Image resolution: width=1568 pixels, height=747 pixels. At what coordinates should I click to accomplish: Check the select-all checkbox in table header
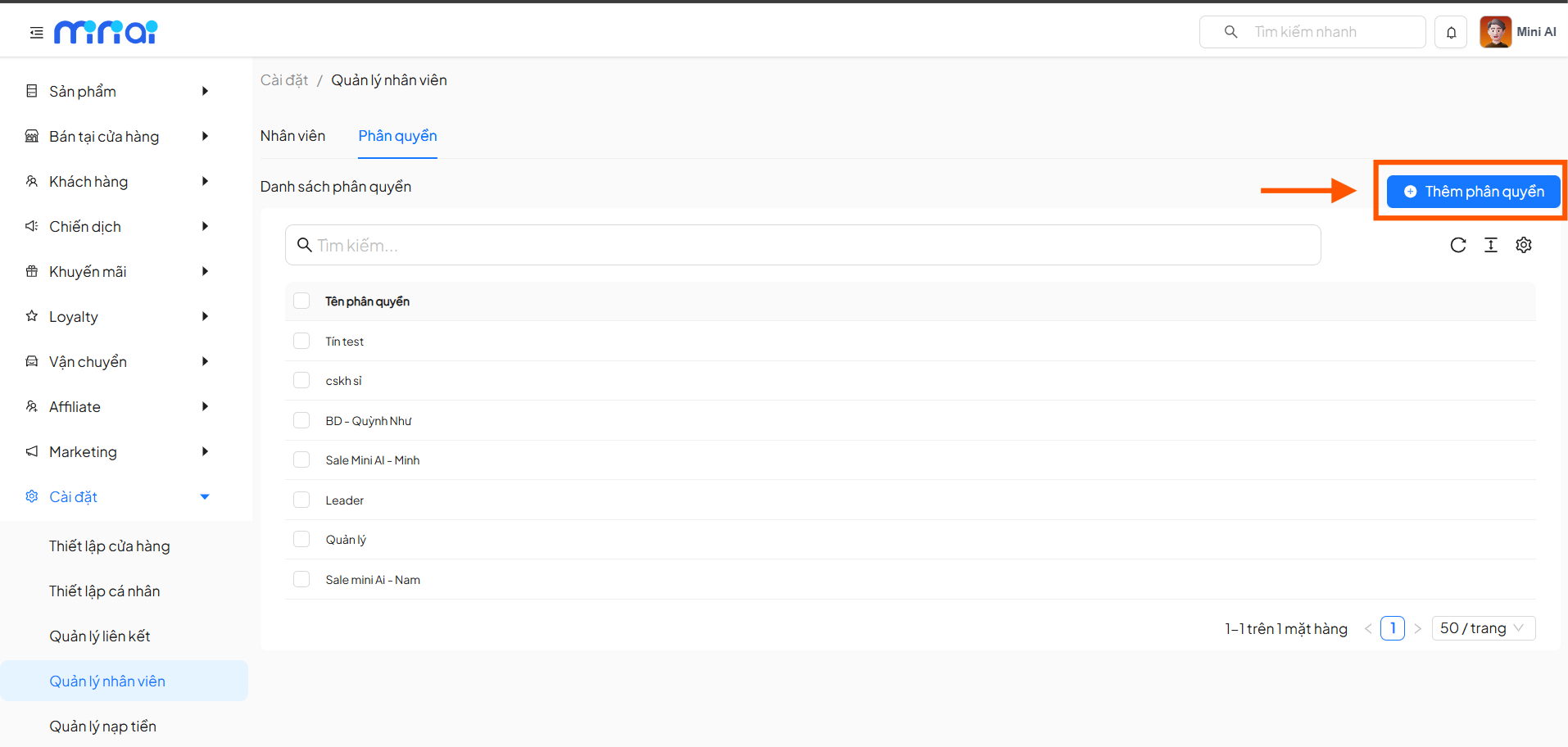(x=301, y=301)
